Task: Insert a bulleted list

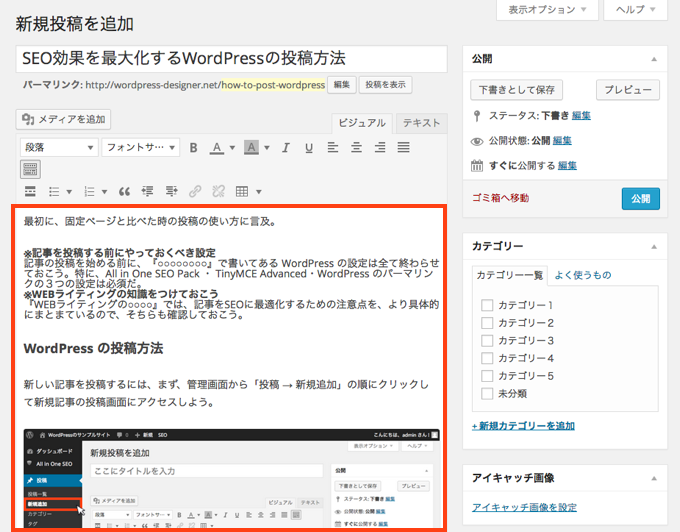Action: coord(54,191)
